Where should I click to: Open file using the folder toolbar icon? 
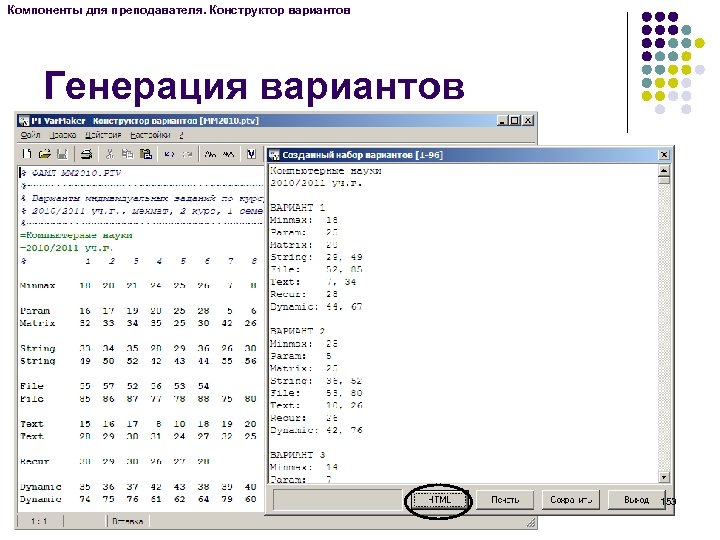(45, 154)
